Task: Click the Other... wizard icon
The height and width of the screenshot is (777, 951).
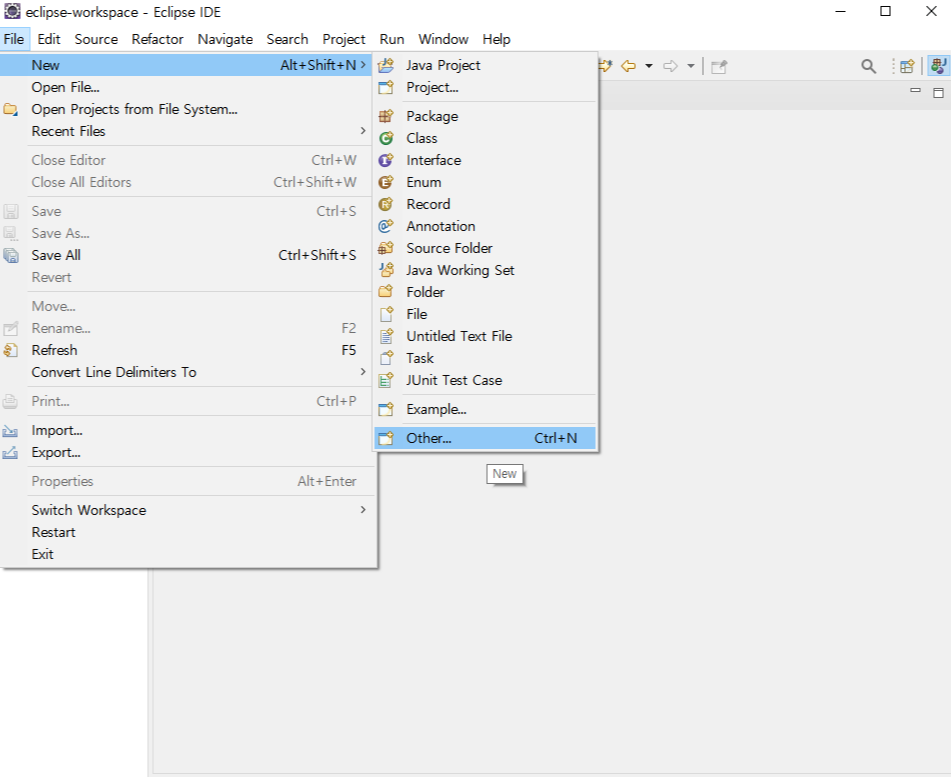Action: click(386, 439)
